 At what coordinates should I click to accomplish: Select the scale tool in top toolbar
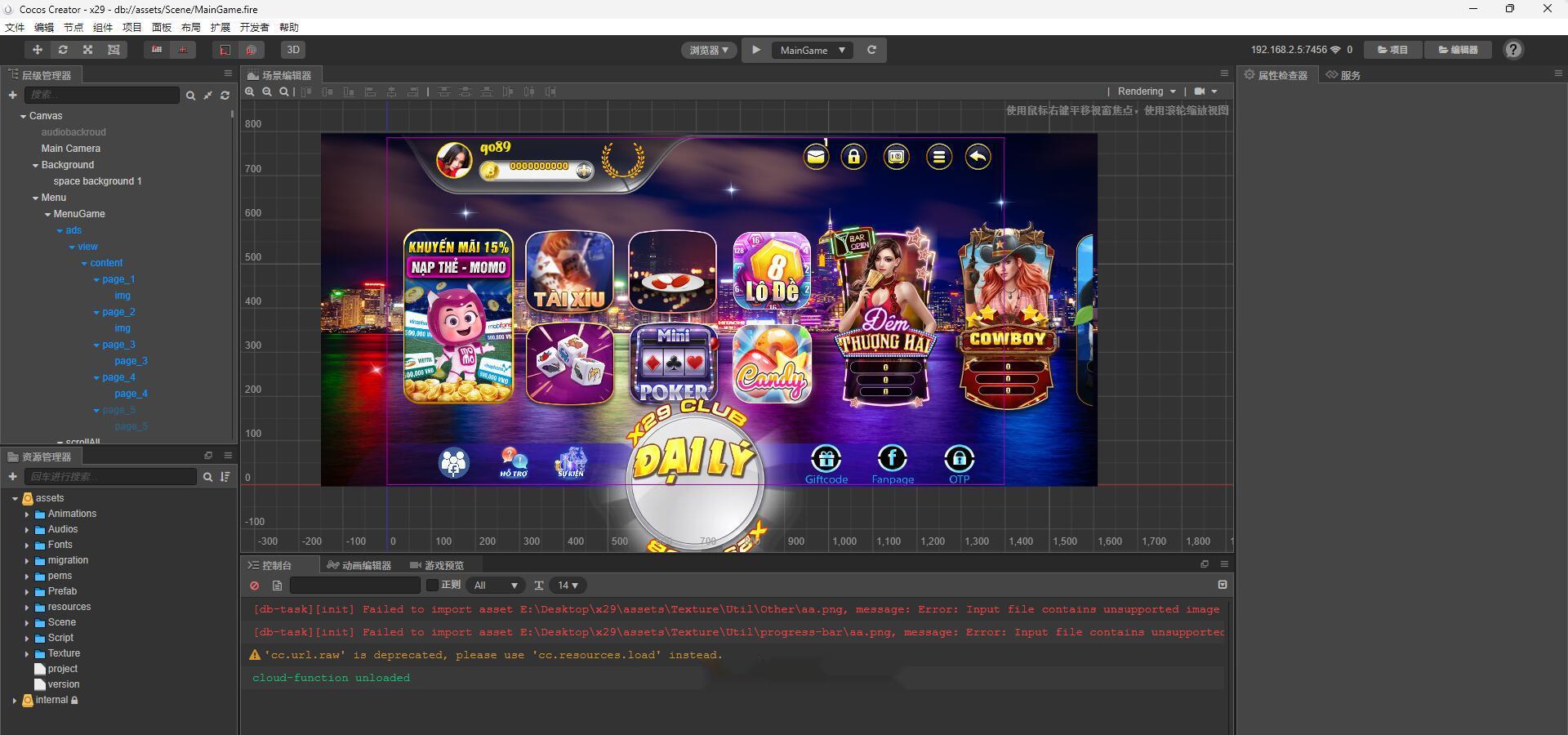click(88, 50)
